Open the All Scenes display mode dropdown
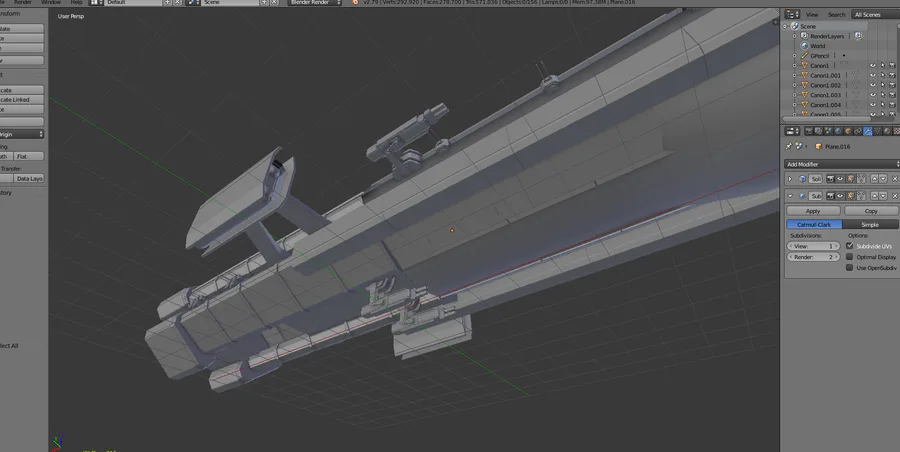Viewport: 900px width, 452px height. pyautogui.click(x=876, y=14)
